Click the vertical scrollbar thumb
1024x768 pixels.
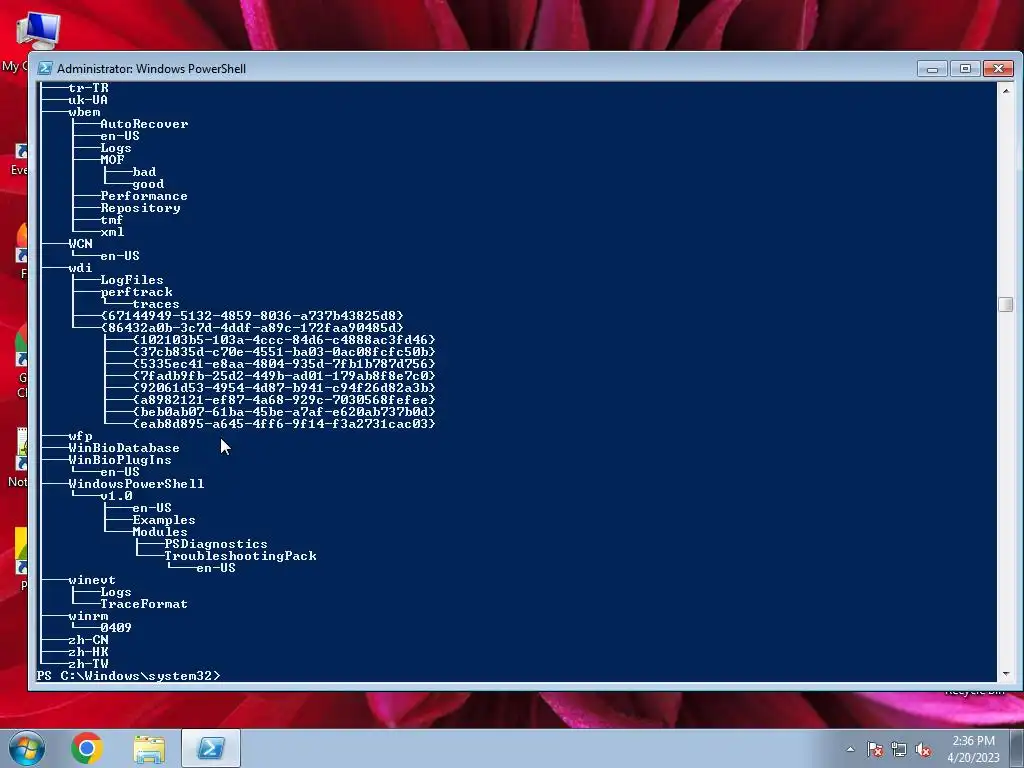1006,304
